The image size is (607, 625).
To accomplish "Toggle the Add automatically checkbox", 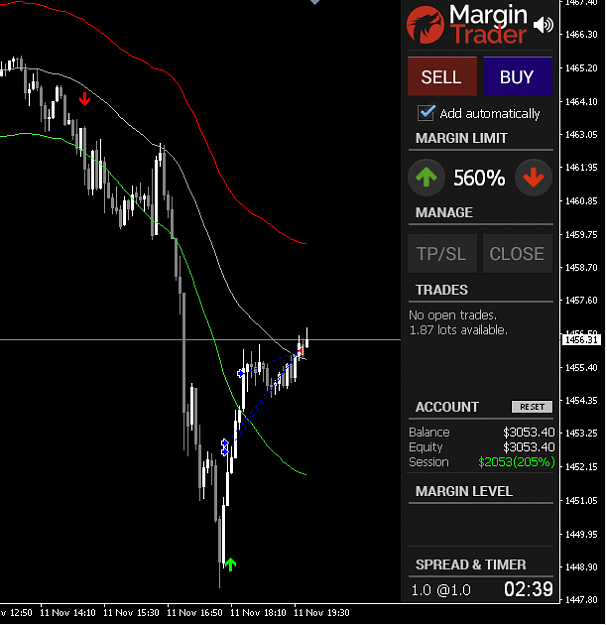I will click(x=426, y=113).
